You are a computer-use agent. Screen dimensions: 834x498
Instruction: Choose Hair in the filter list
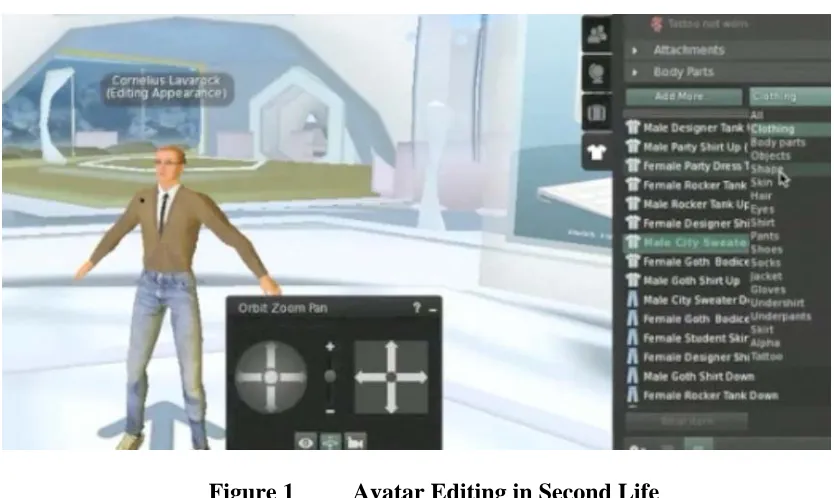[x=761, y=196]
